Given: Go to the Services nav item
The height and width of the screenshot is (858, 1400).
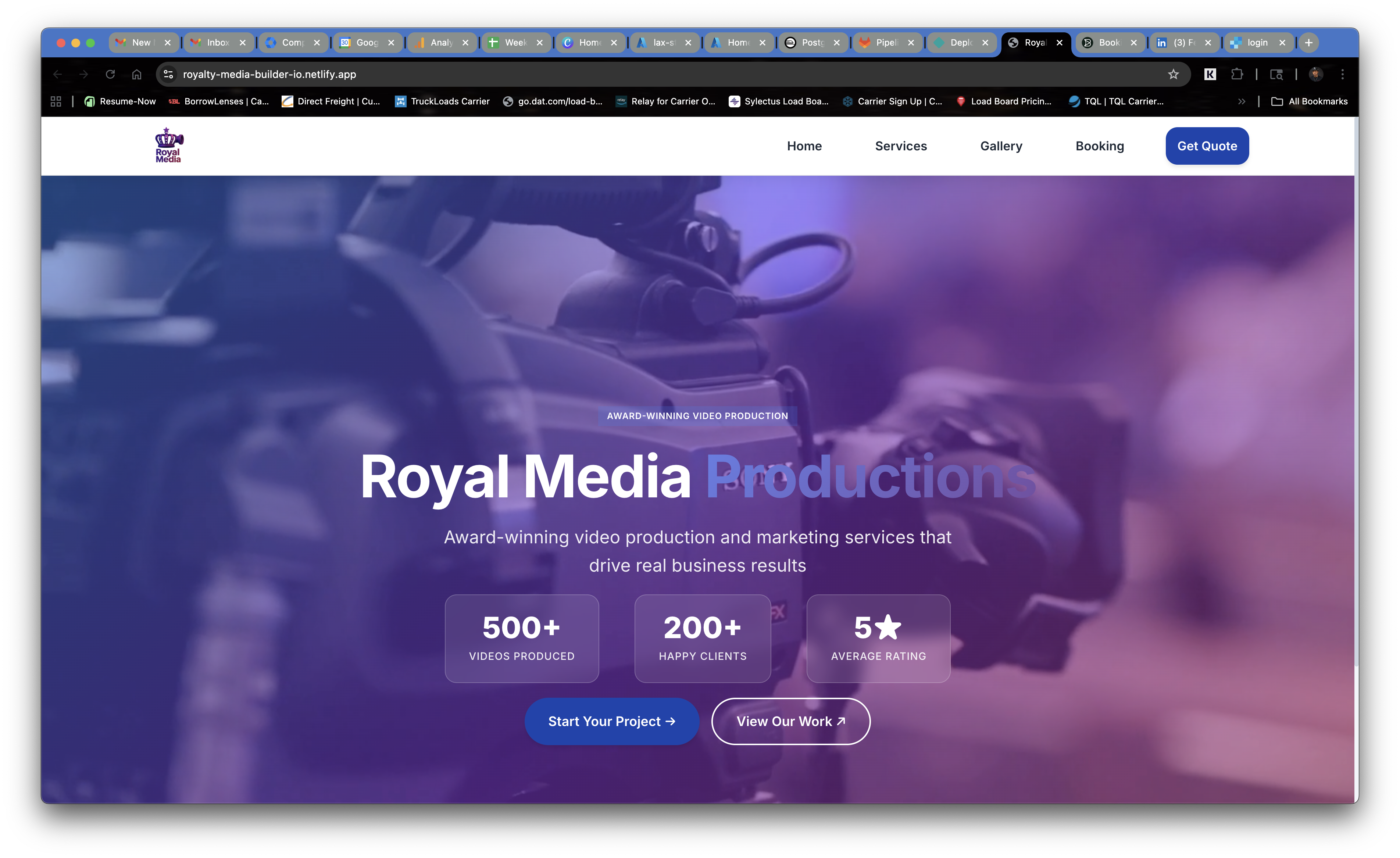Looking at the screenshot, I should coord(901,146).
